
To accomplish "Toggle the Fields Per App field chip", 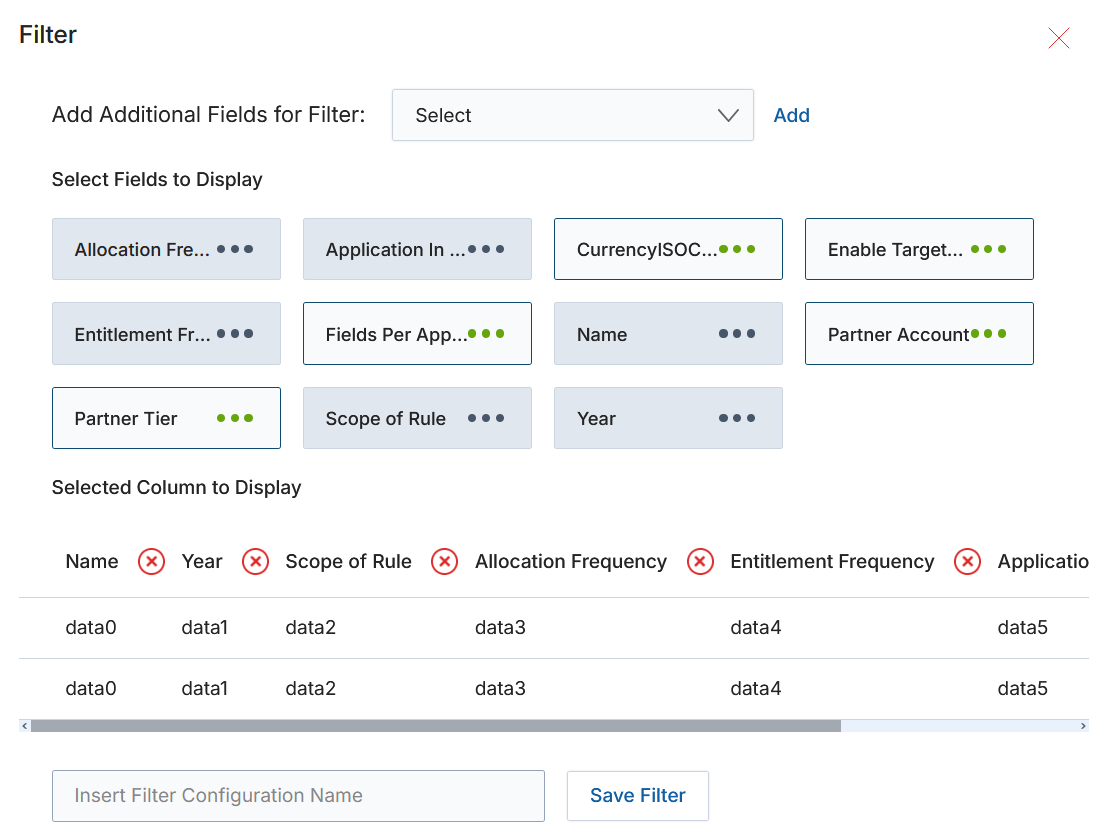I will 417,334.
